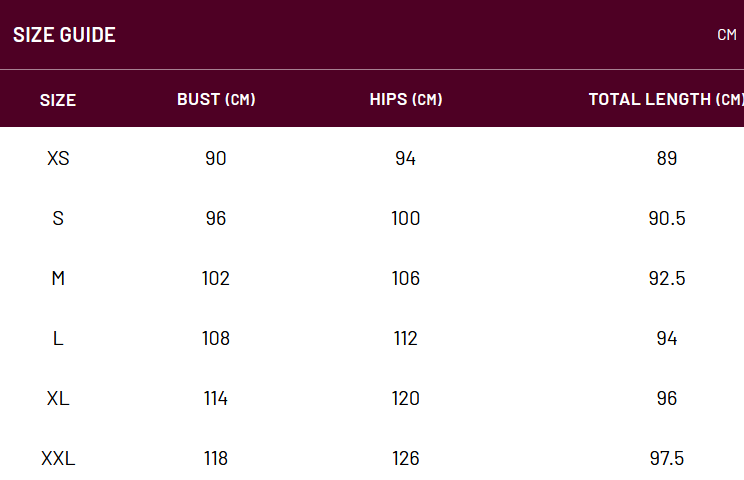Click the hips value 112
Viewport: 744px width, 480px height.
coord(406,338)
